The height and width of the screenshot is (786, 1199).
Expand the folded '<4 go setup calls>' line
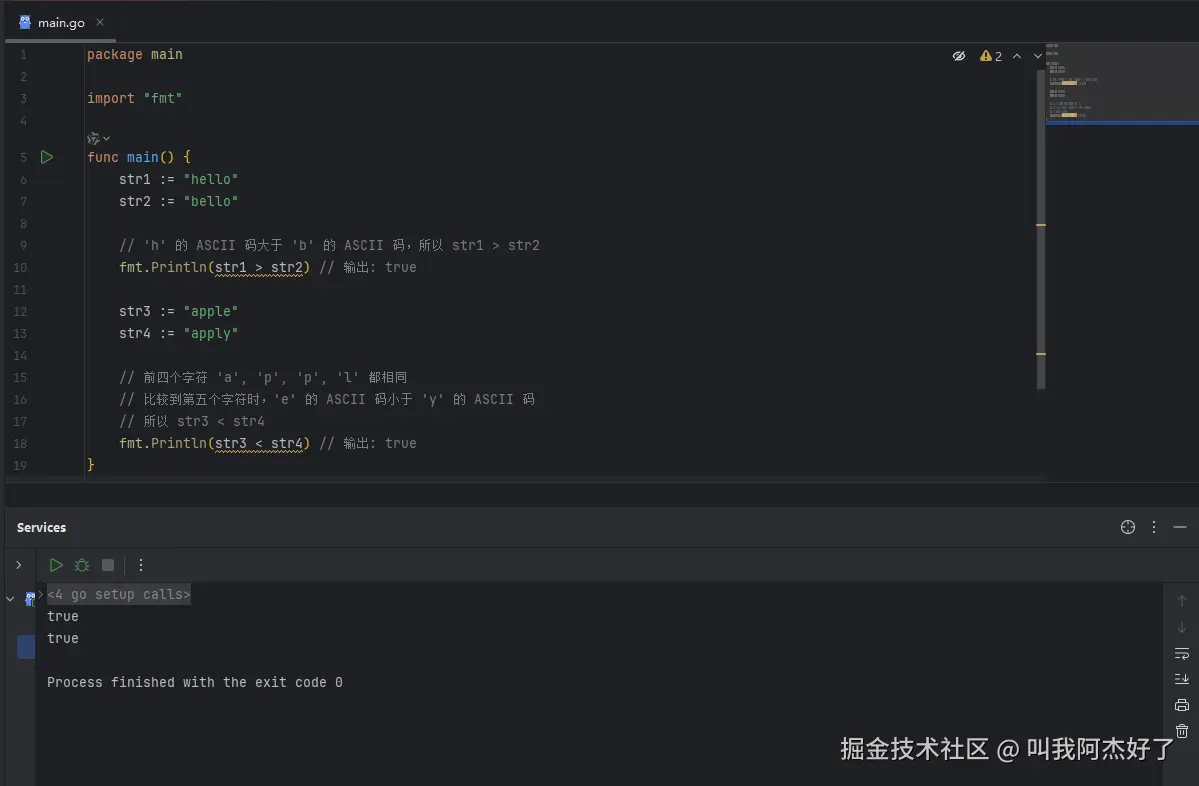click(x=118, y=594)
